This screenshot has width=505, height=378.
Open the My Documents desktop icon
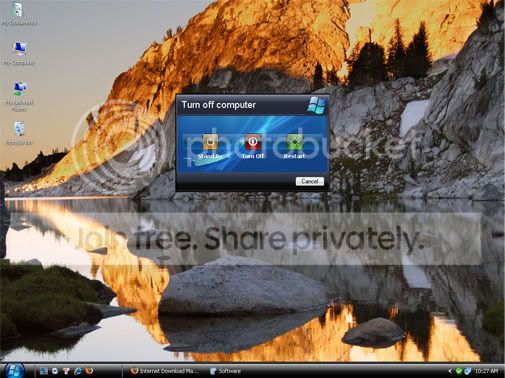click(x=19, y=13)
